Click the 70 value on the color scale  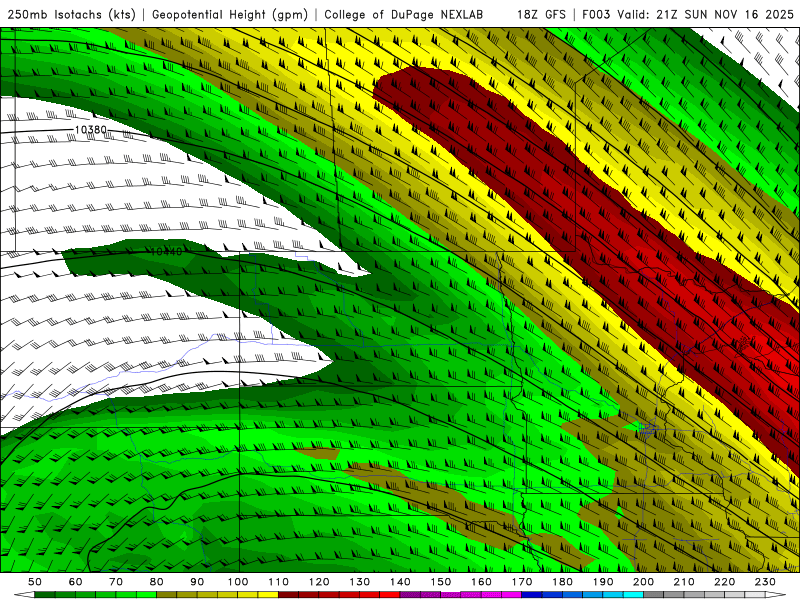[116, 582]
